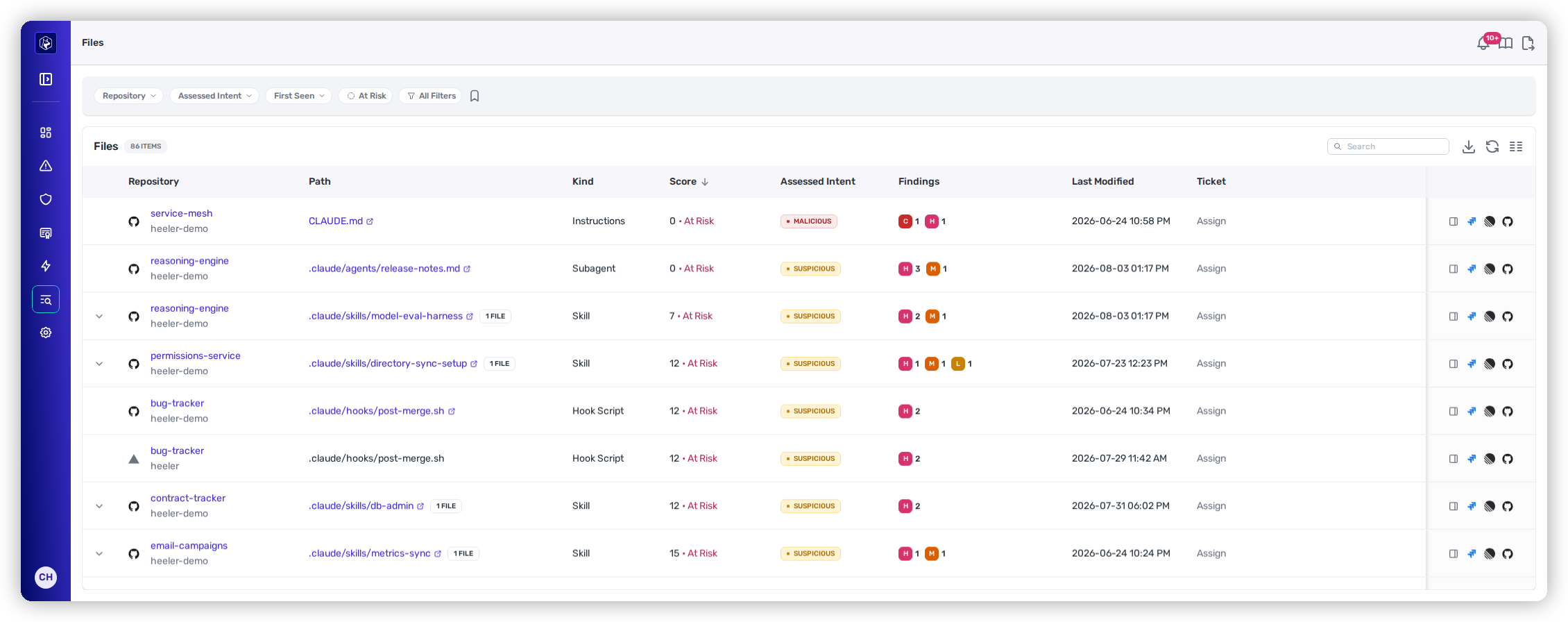Viewport: 1568px width, 622px height.
Task: Open the documentation book icon
Action: 1506,44
